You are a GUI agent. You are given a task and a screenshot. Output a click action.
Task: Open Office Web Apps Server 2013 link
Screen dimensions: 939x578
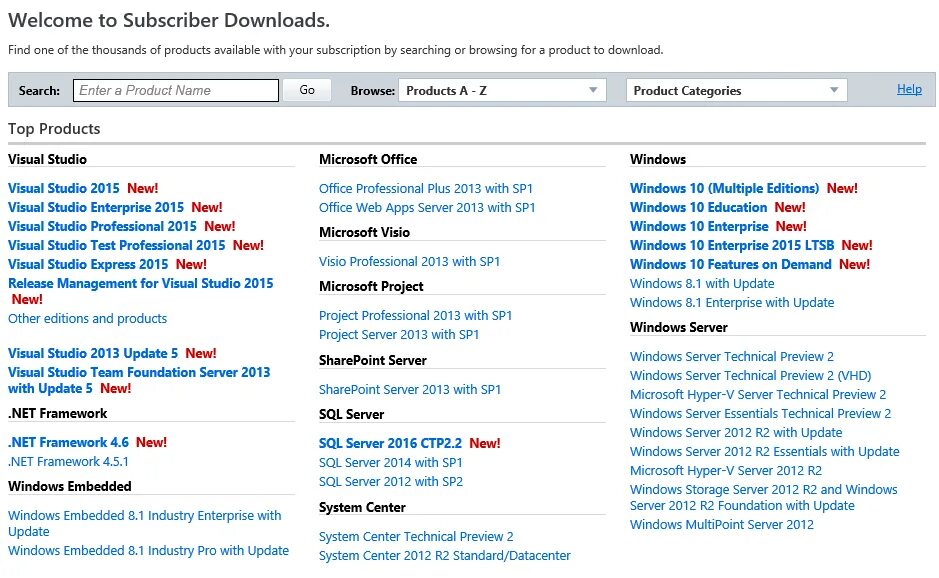[x=427, y=208]
